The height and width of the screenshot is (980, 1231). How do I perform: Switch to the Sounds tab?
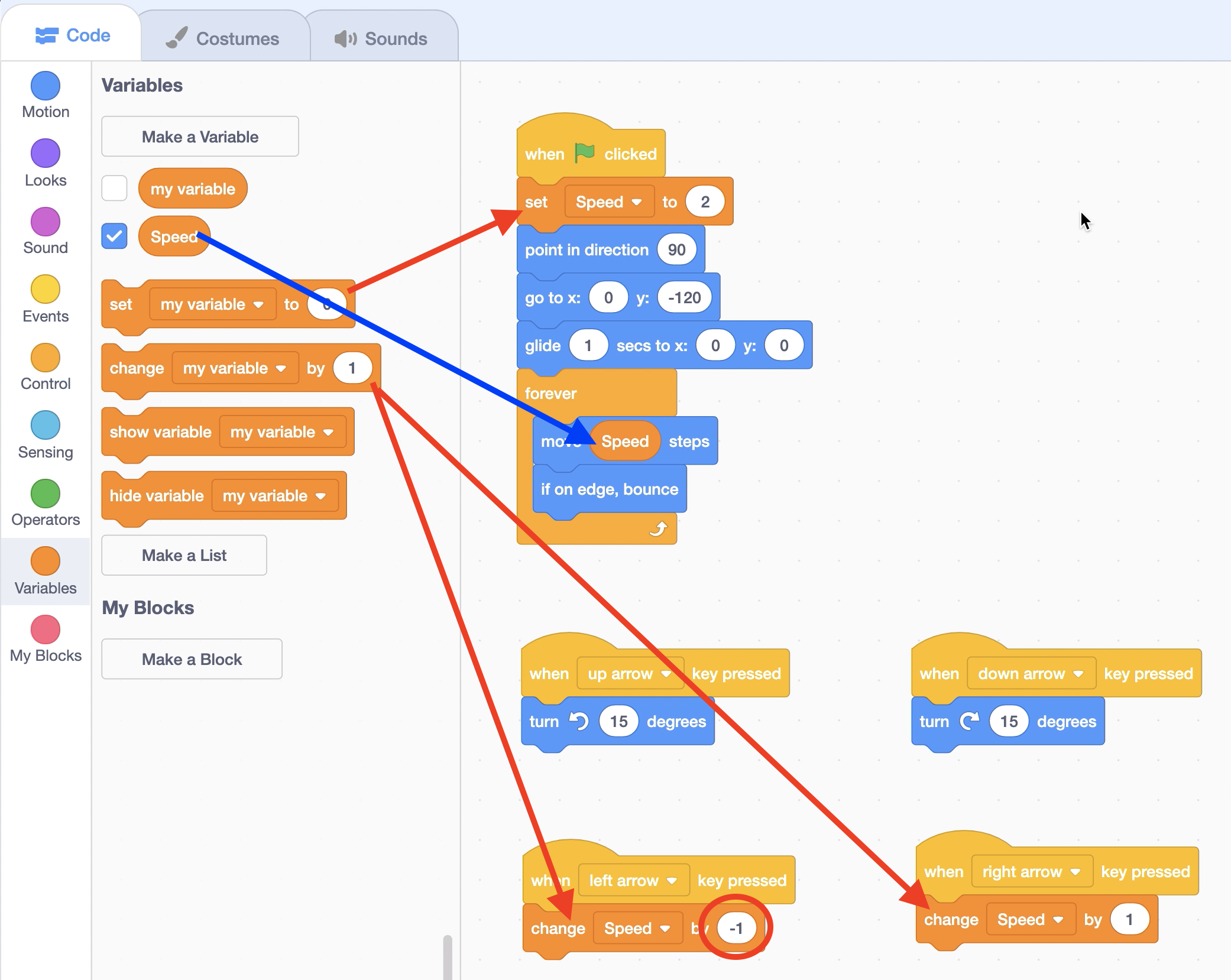click(x=381, y=38)
